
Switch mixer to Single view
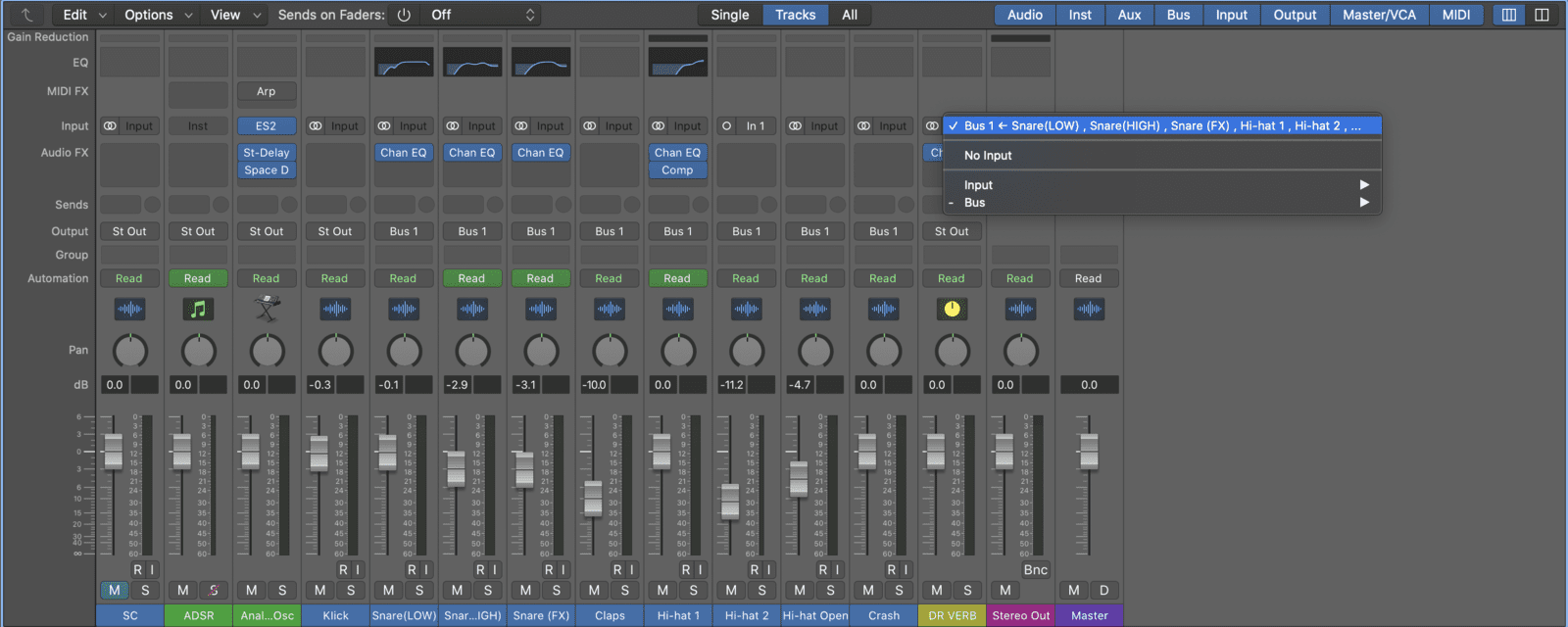pyautogui.click(x=730, y=15)
